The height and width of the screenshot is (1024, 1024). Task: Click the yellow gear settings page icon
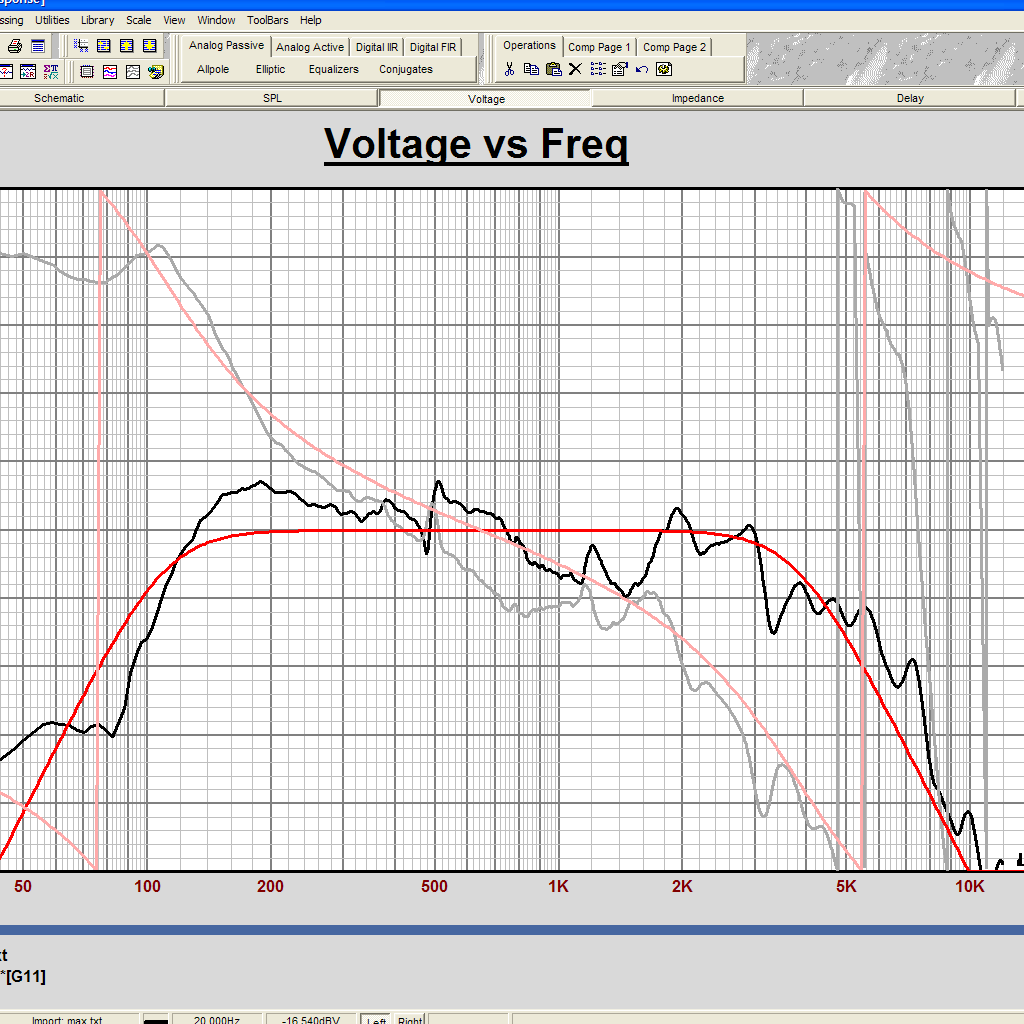coord(664,69)
